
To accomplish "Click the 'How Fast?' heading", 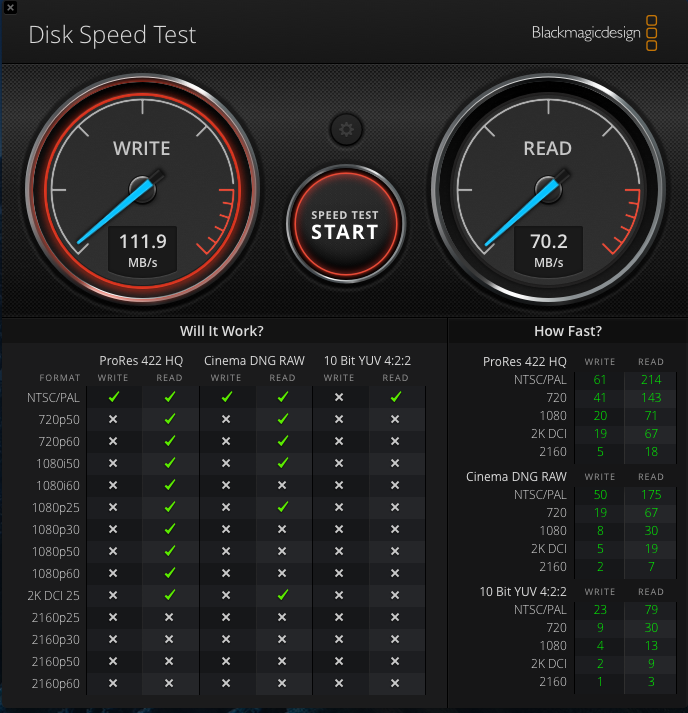I will (568, 331).
